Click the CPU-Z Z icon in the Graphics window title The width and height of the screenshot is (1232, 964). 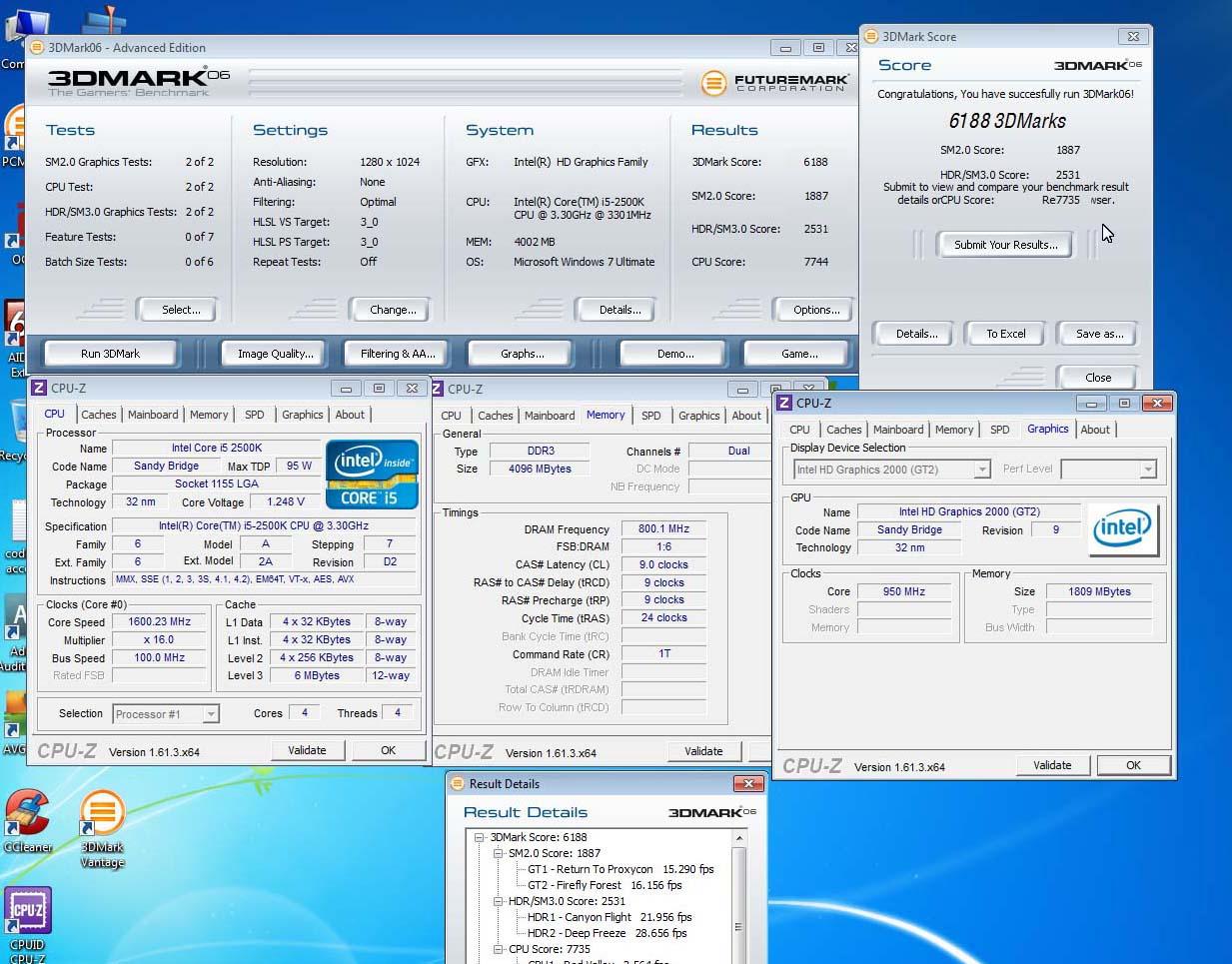pos(784,403)
